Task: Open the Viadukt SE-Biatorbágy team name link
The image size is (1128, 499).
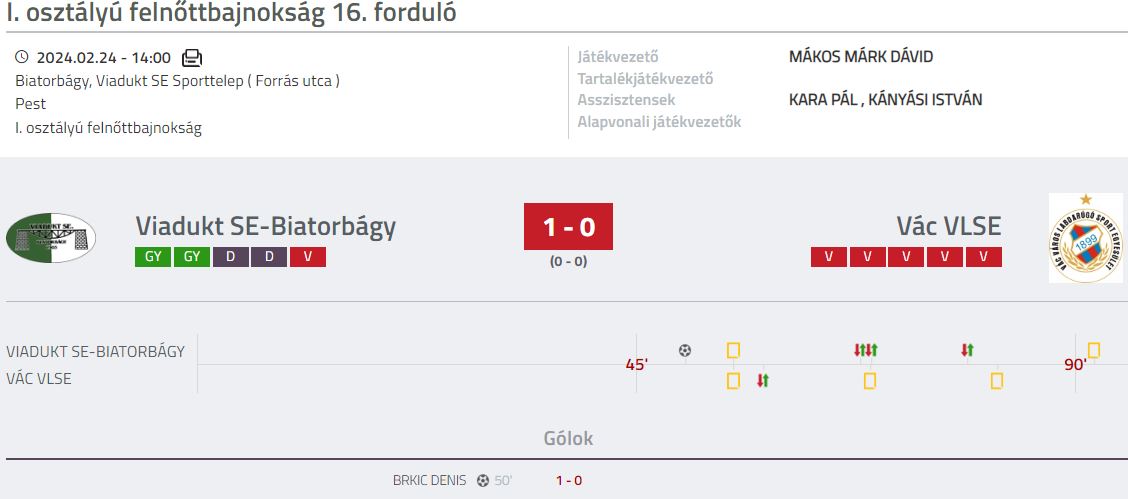Action: [265, 226]
